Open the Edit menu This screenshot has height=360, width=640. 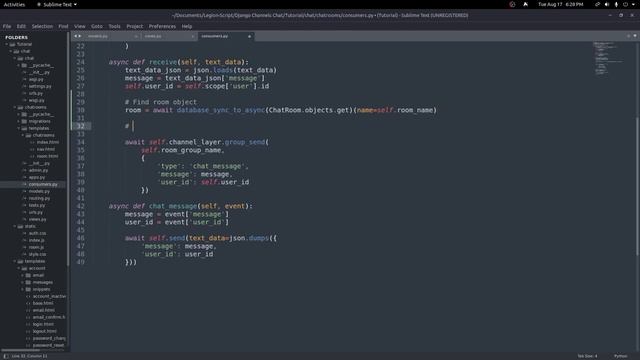[x=21, y=26]
